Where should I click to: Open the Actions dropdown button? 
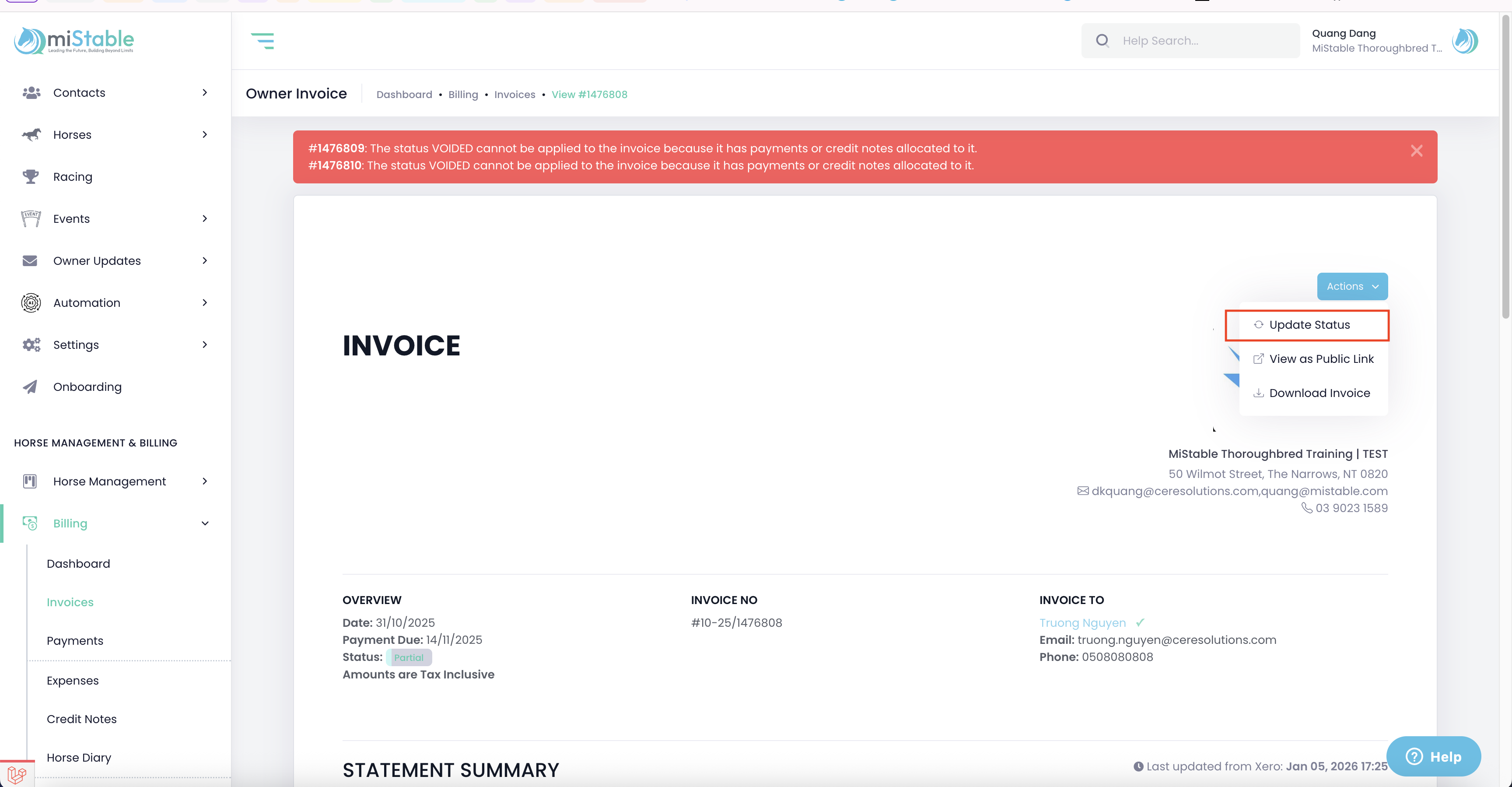[1352, 286]
